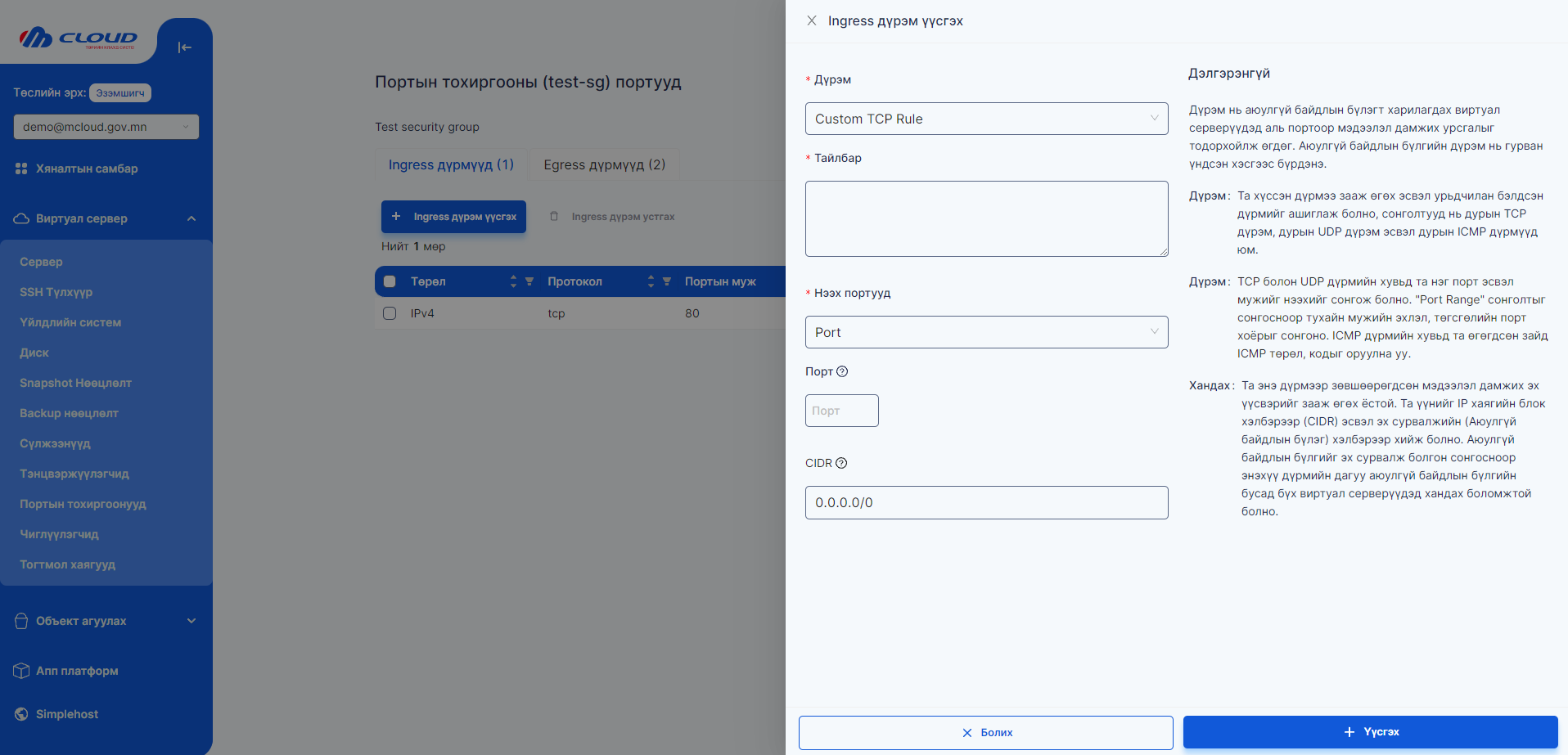Collapse the sidebar with the arrow icon
Screen dimensions: 1568x755
[185, 47]
